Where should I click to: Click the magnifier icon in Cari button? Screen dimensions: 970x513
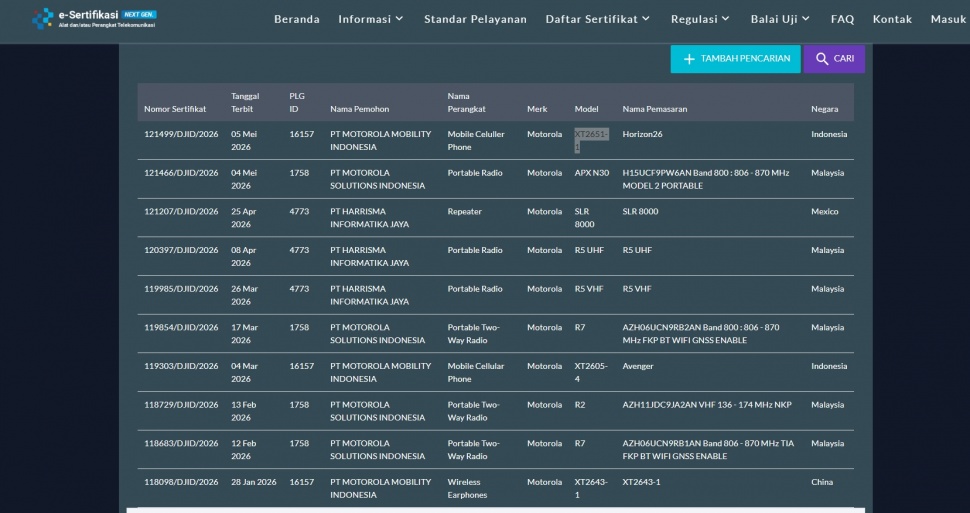[822, 59]
